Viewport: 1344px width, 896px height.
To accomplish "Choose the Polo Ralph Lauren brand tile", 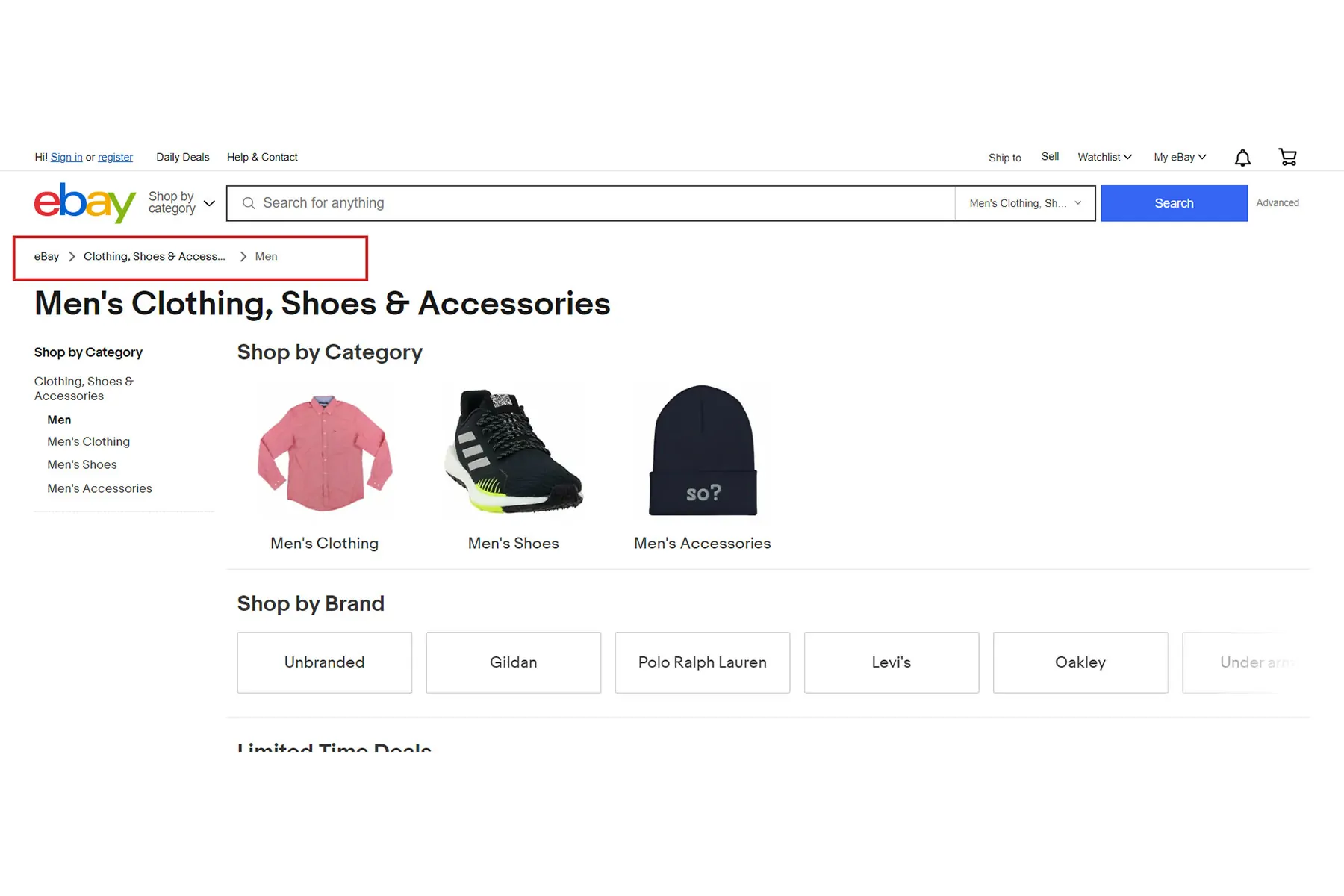I will tap(702, 662).
